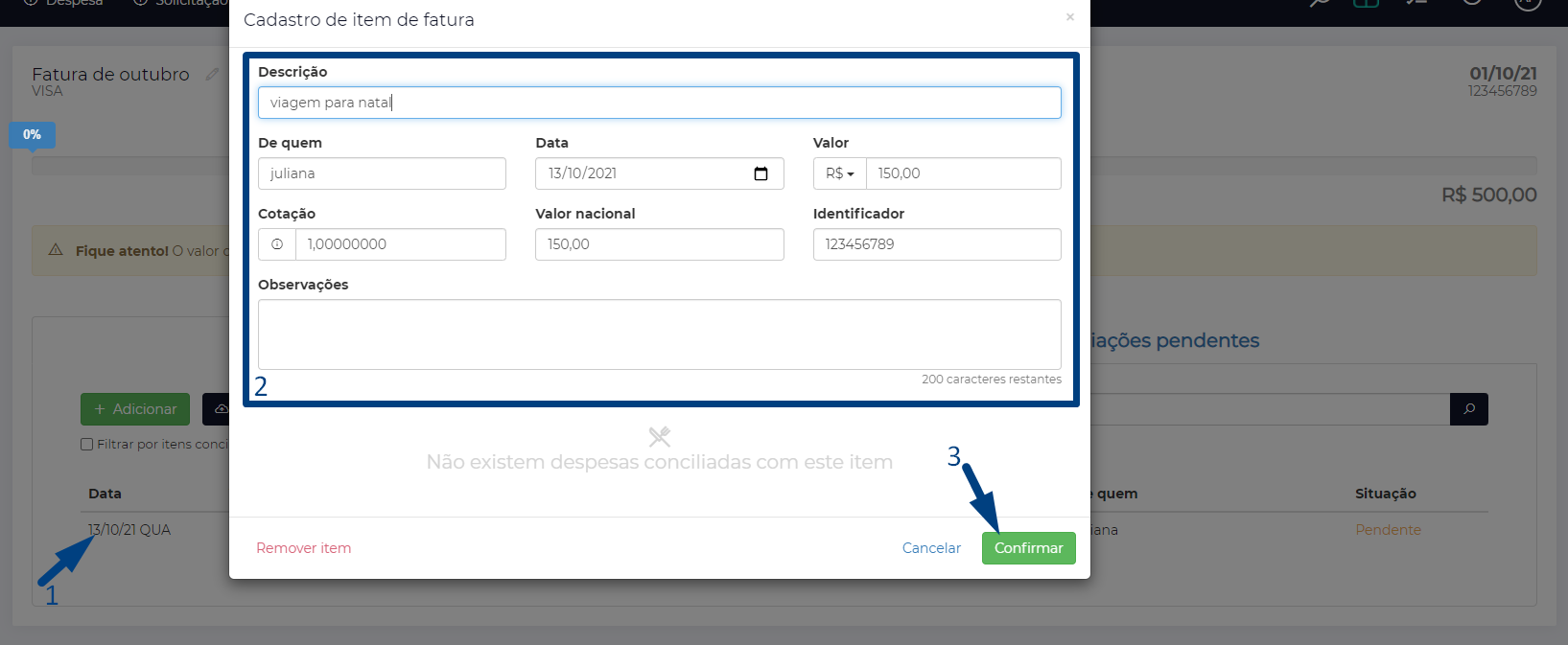This screenshot has height=645, width=1568.
Task: Click the warning triangle icon beside Fique atento
Action: [x=56, y=250]
